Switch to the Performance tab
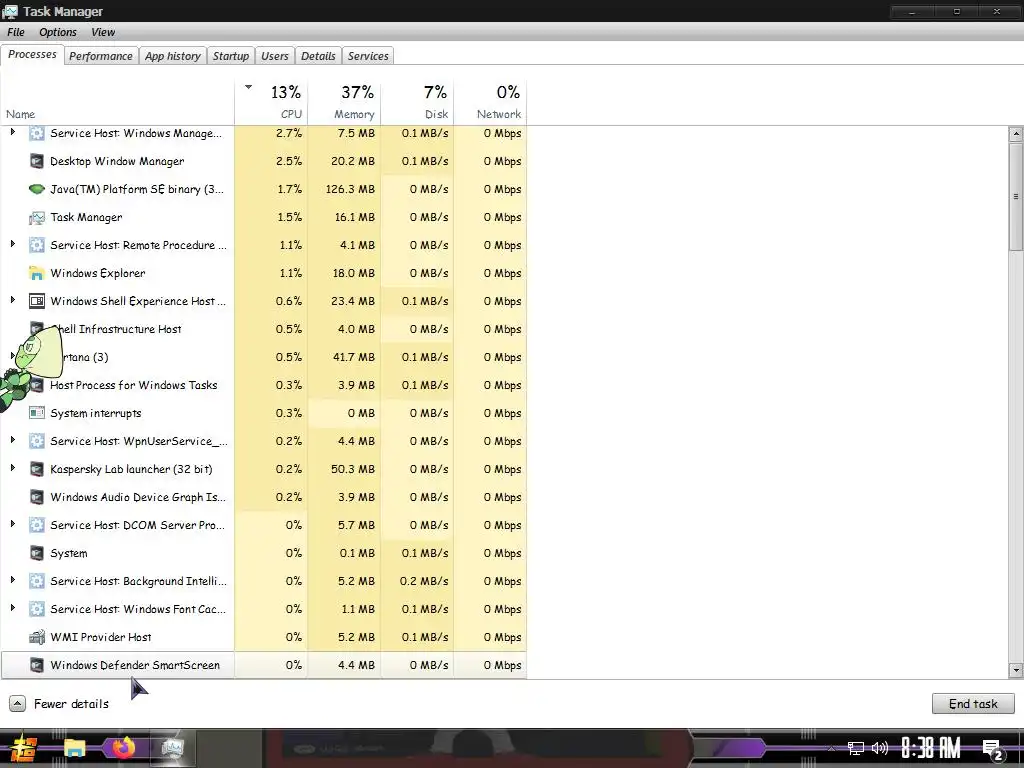 pyautogui.click(x=101, y=56)
